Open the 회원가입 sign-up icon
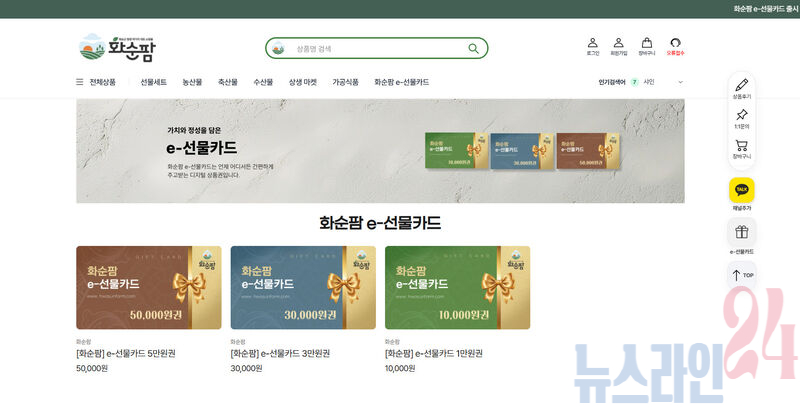The width and height of the screenshot is (800, 407). click(619, 44)
